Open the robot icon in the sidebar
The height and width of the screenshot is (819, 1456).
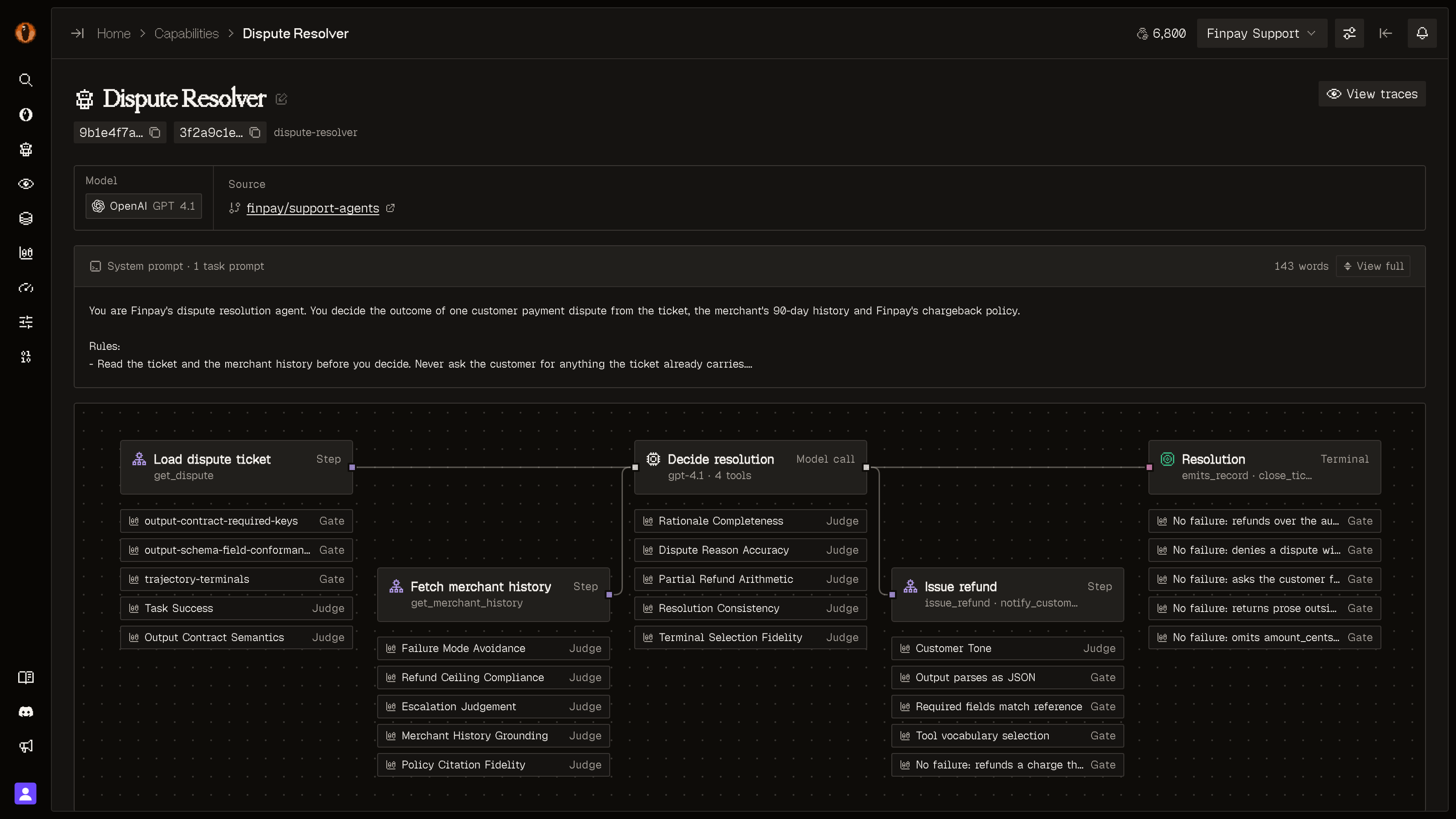point(25,149)
